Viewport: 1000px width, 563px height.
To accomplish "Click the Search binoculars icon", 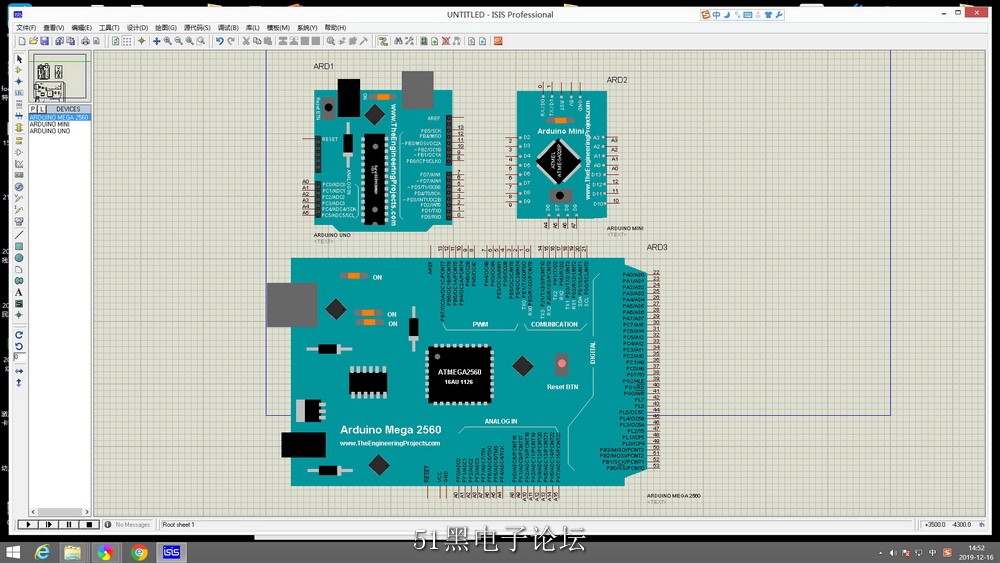I will click(x=399, y=41).
